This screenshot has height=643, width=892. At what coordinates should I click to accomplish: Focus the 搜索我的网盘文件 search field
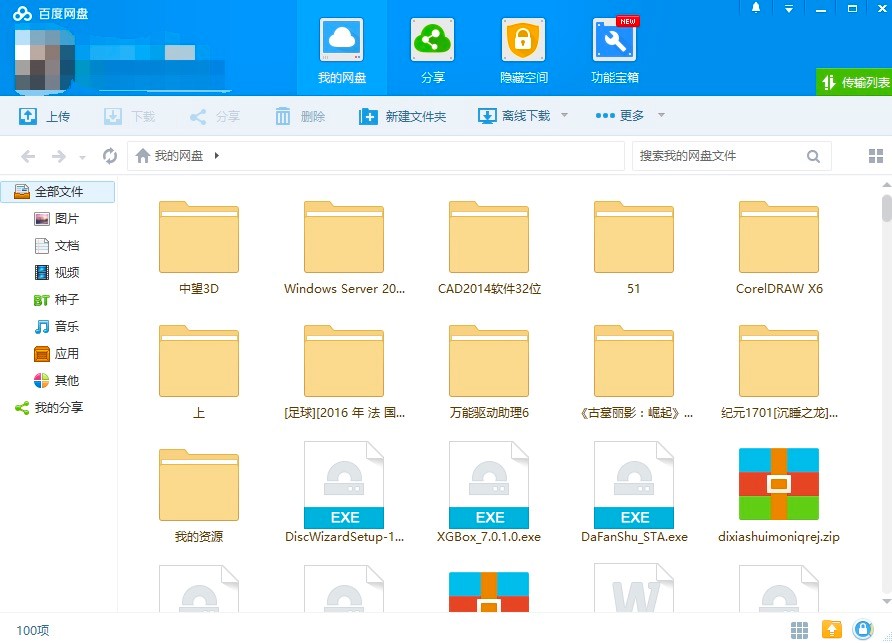pos(719,156)
